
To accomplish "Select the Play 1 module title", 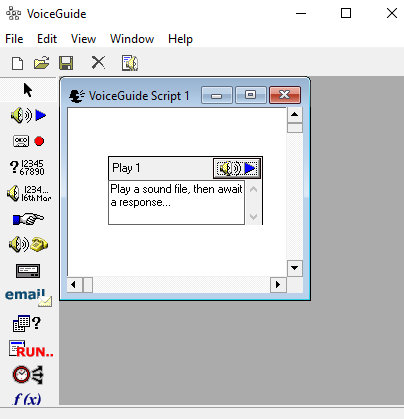I will point(126,168).
